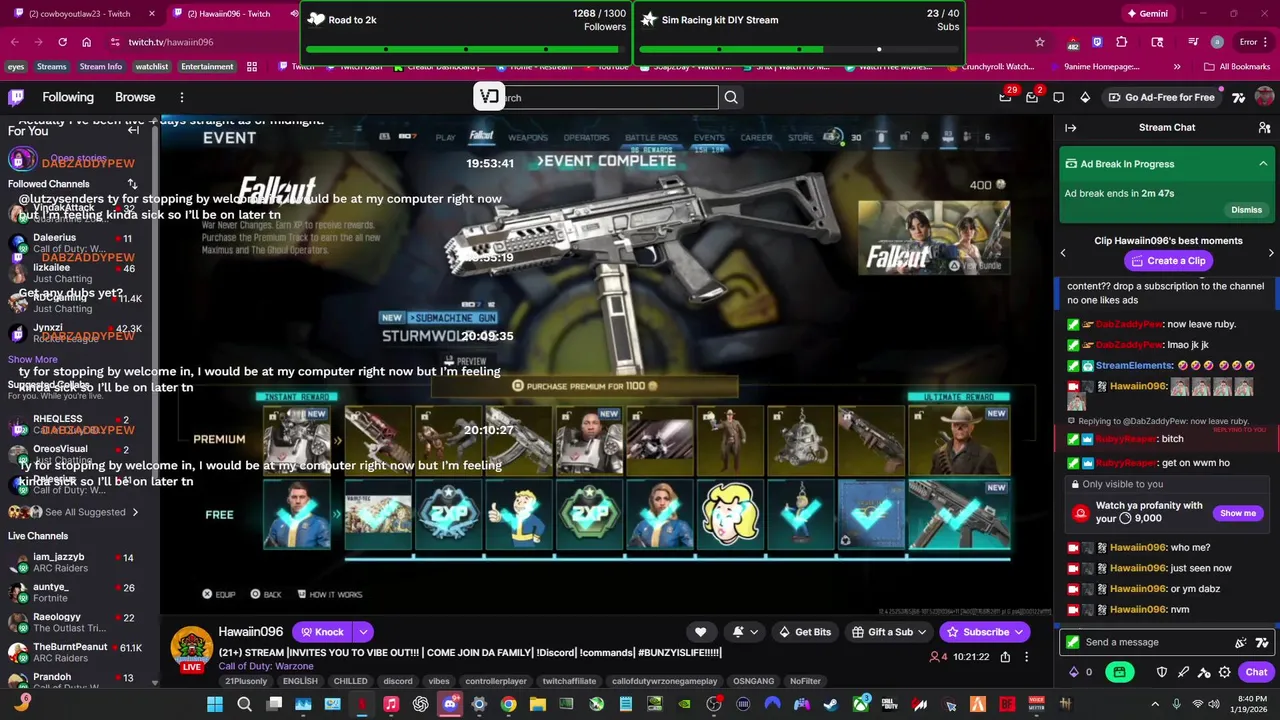Dismiss the ad break notice

pyautogui.click(x=1246, y=210)
